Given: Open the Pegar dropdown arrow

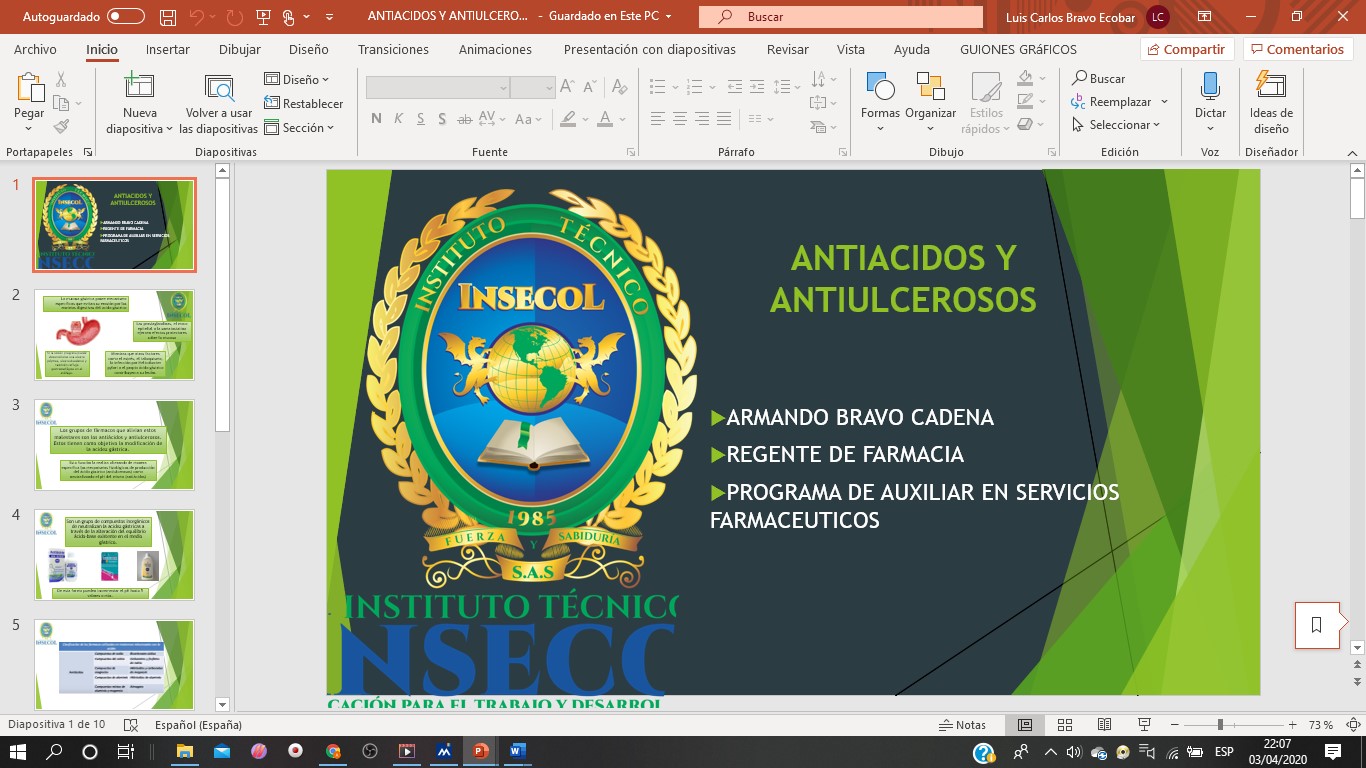Looking at the screenshot, I should [x=29, y=128].
